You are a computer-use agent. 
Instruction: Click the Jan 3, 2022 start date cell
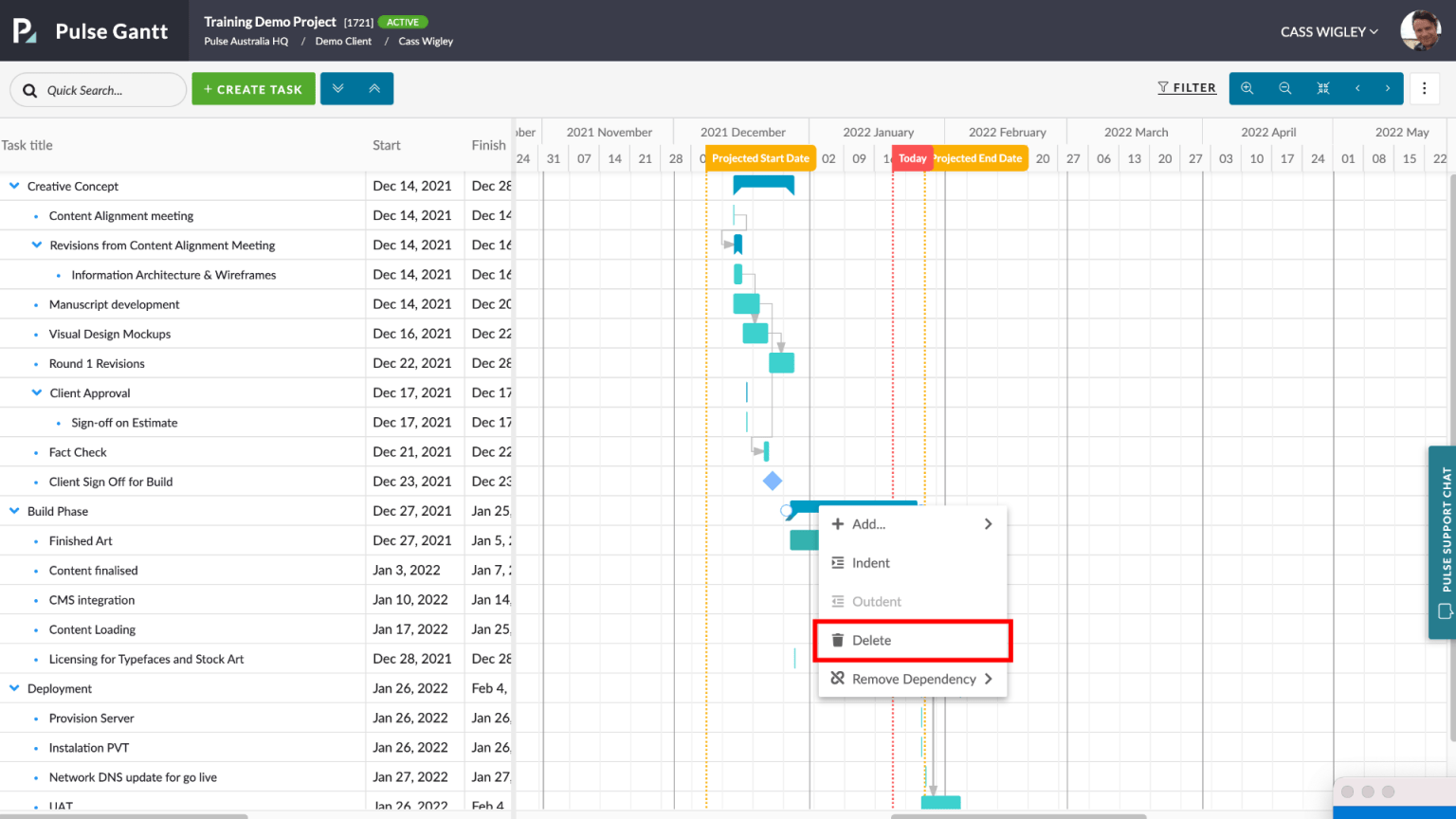point(407,571)
